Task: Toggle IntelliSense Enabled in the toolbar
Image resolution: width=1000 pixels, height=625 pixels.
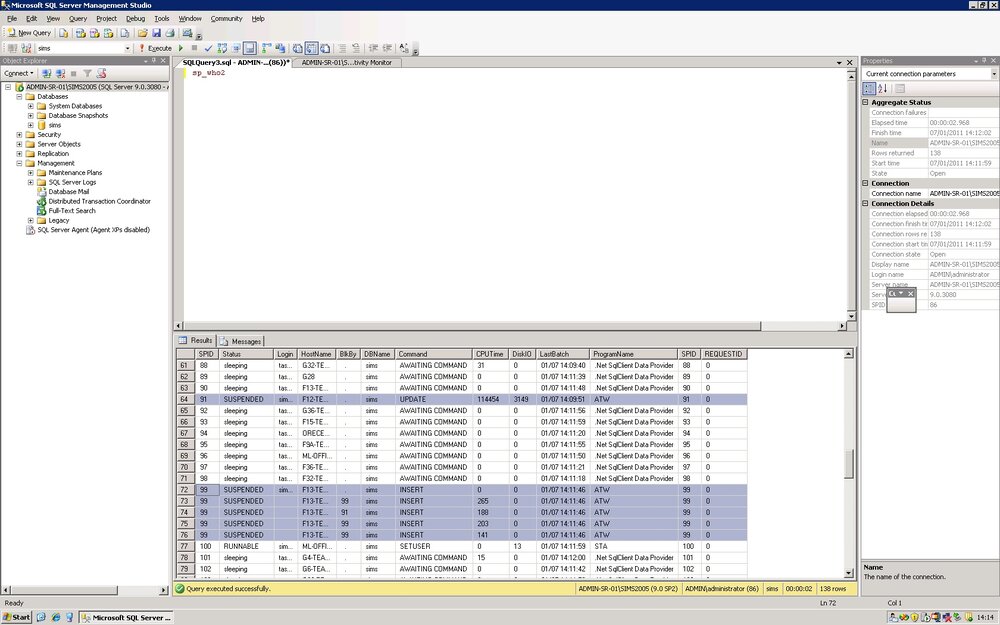Action: tap(249, 48)
